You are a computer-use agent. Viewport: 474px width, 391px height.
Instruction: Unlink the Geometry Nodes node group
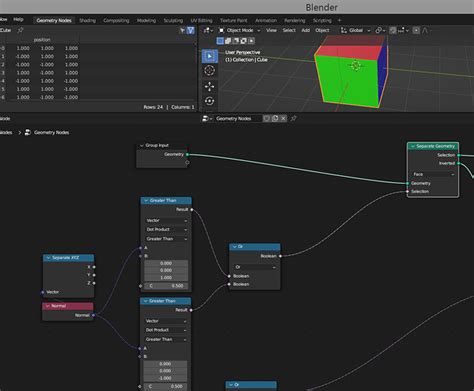click(x=283, y=118)
